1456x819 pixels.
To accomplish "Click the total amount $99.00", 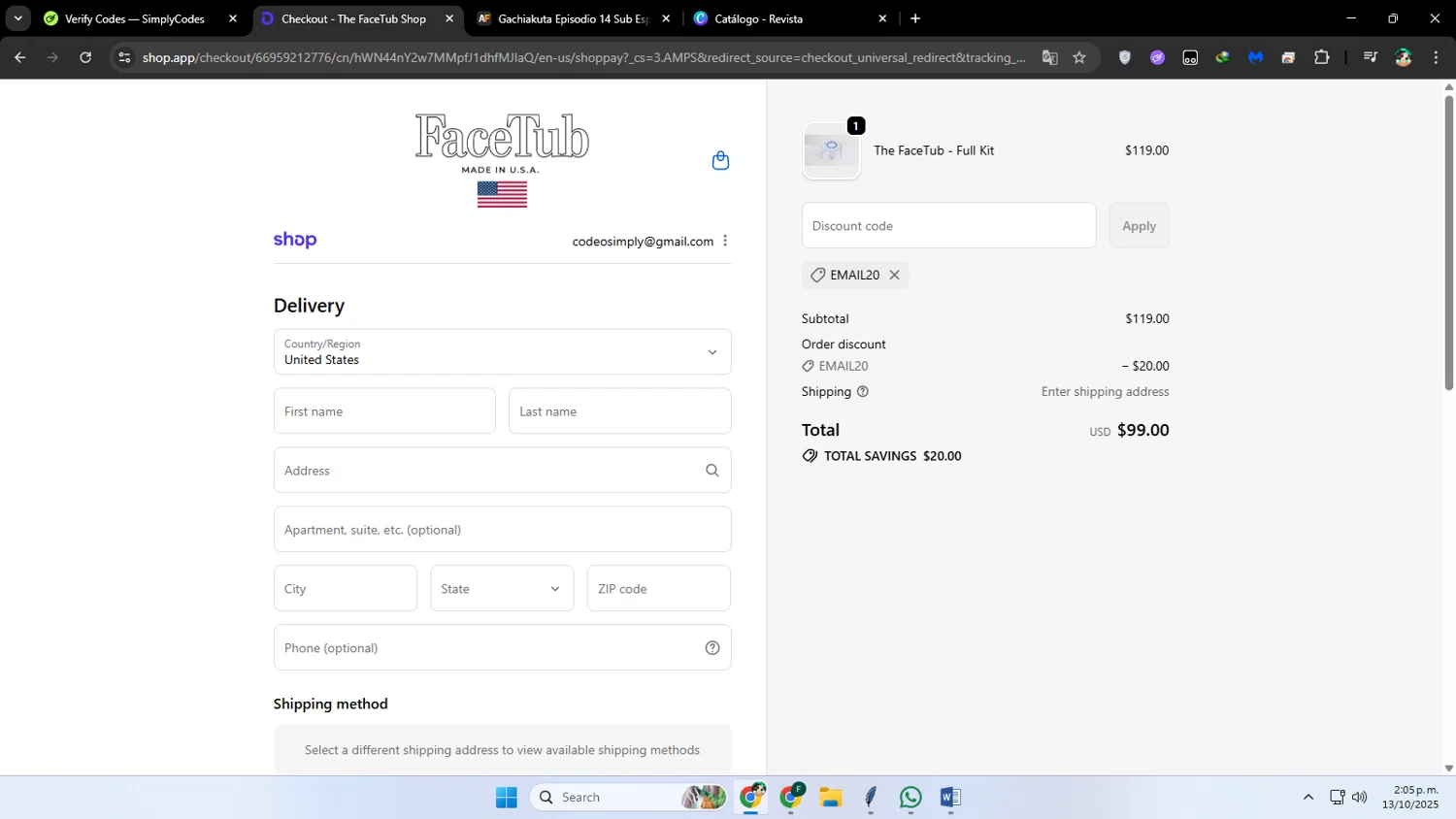I will pyautogui.click(x=1142, y=430).
